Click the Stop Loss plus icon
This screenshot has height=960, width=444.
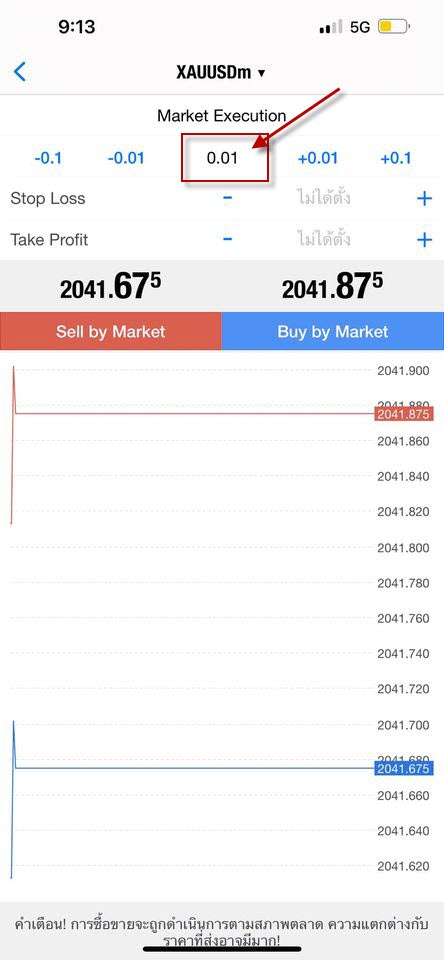tap(424, 198)
